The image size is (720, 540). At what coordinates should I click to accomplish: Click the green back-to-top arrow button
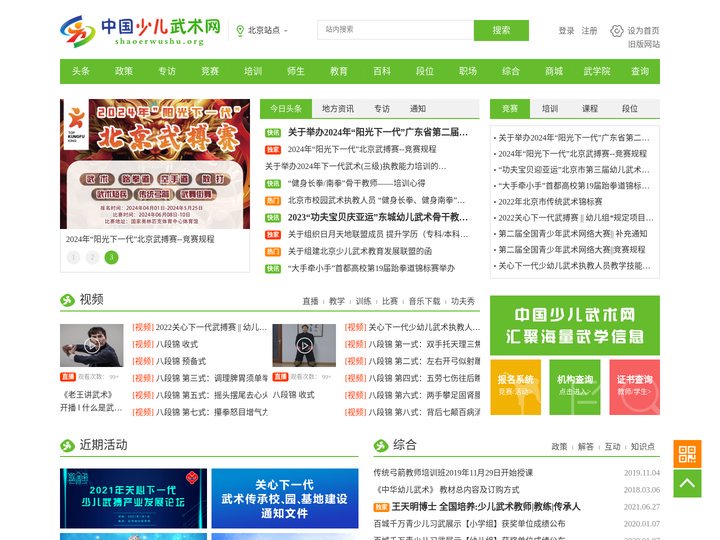pyautogui.click(x=687, y=483)
